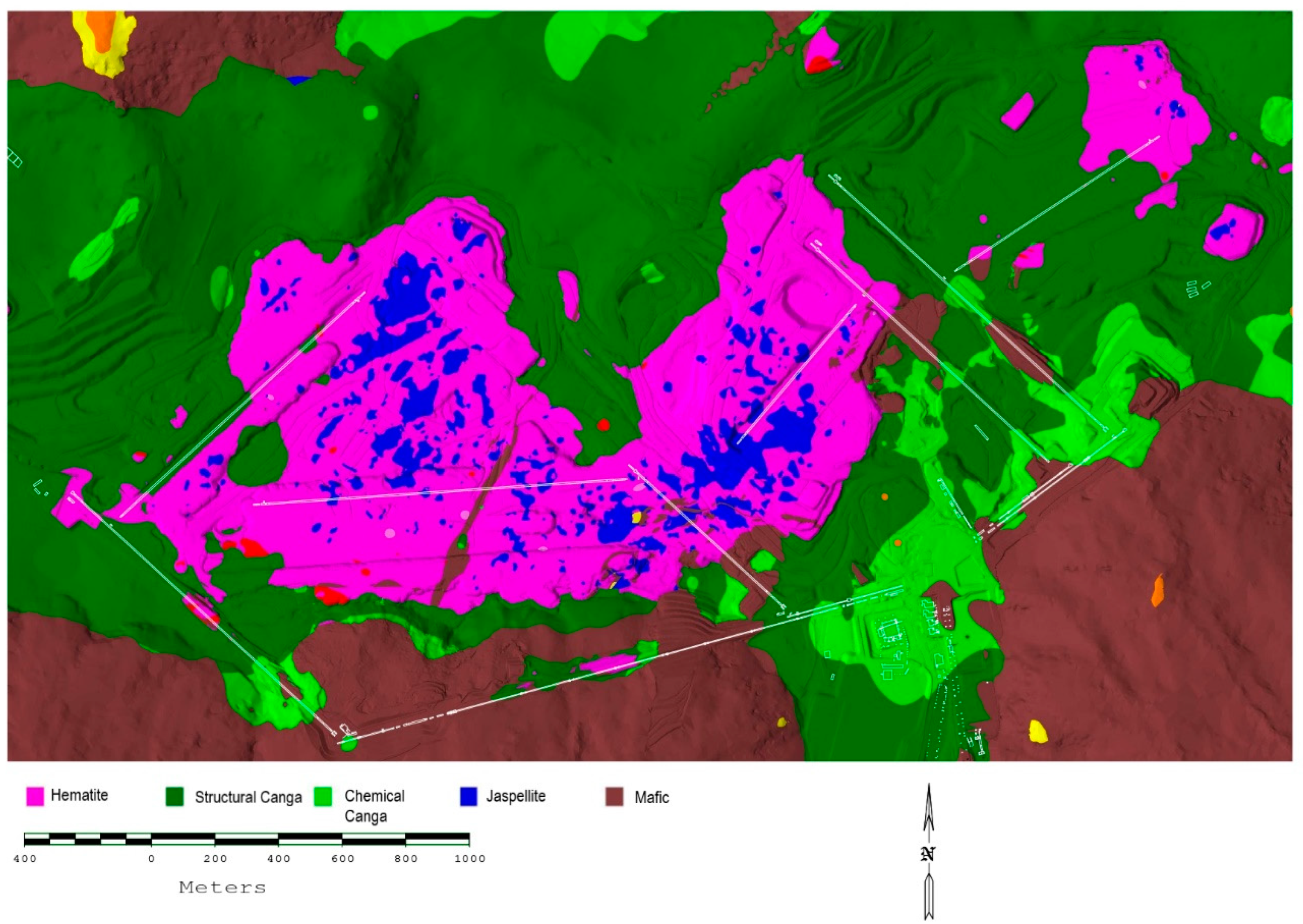Viewport: 1303px width, 924px height.
Task: Click the Meters scale bar label
Action: pyautogui.click(x=222, y=888)
